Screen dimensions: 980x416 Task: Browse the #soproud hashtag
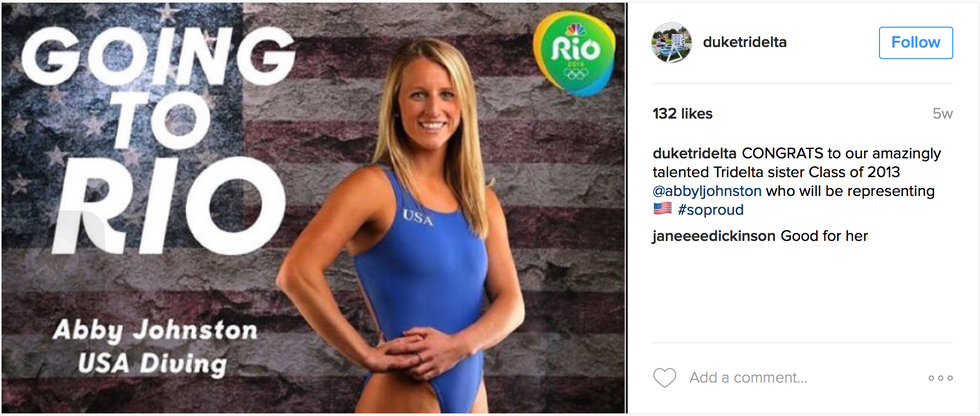(x=711, y=210)
